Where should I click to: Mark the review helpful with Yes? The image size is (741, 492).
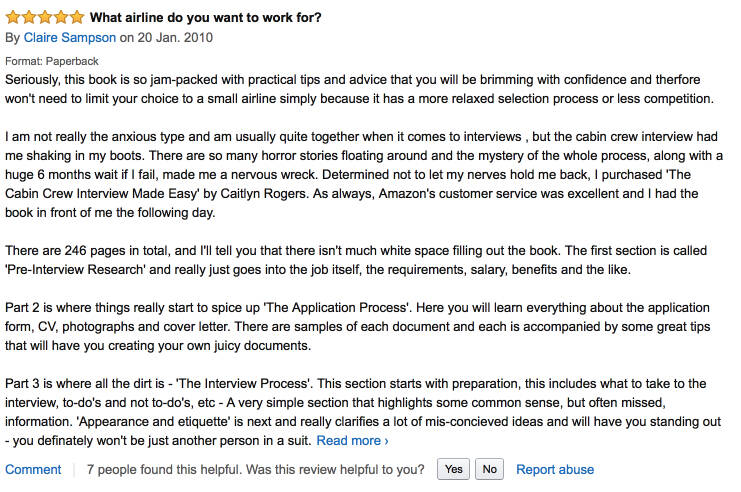pos(453,469)
